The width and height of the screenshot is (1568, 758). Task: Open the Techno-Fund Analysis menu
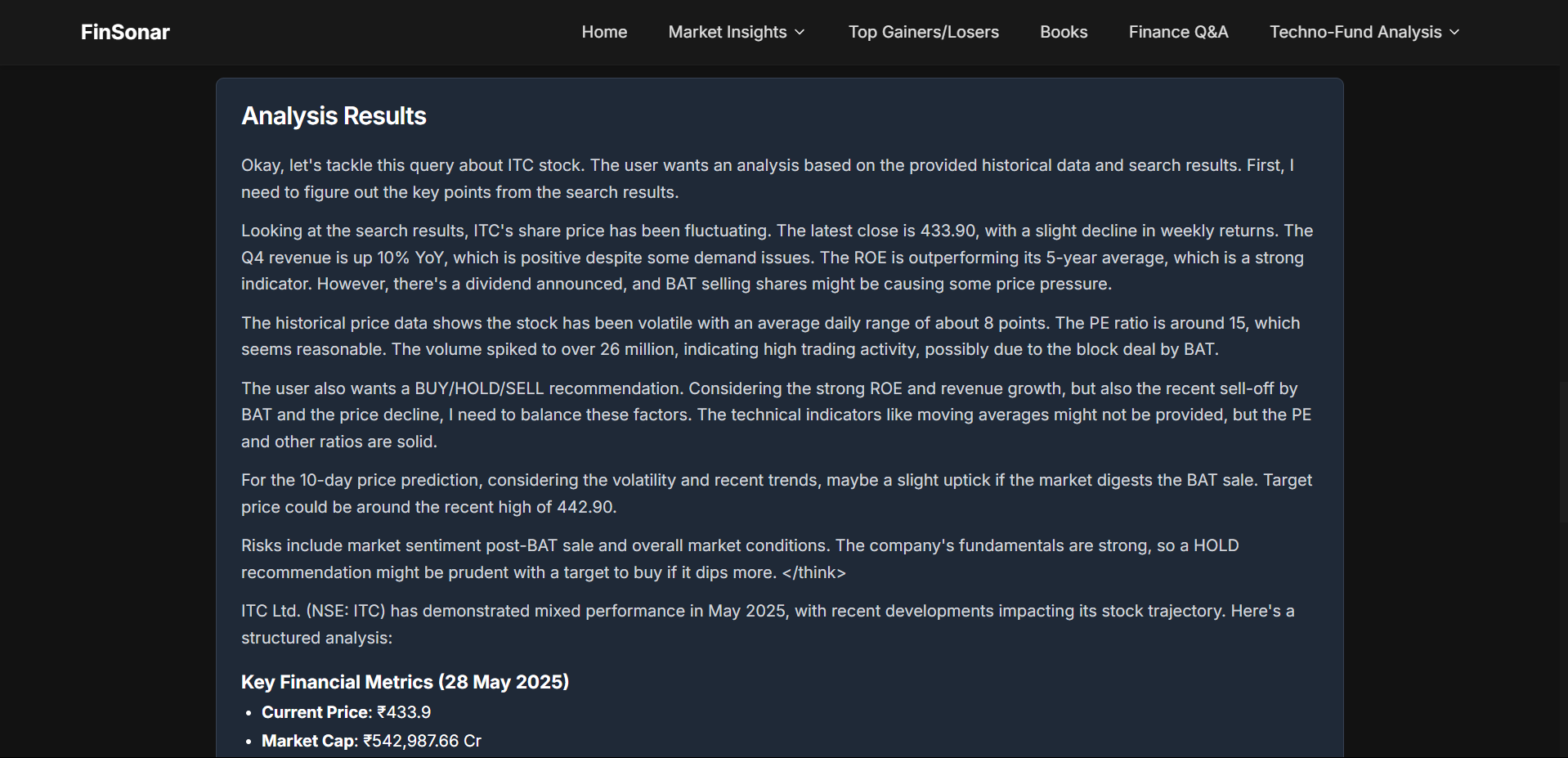[x=1364, y=32]
